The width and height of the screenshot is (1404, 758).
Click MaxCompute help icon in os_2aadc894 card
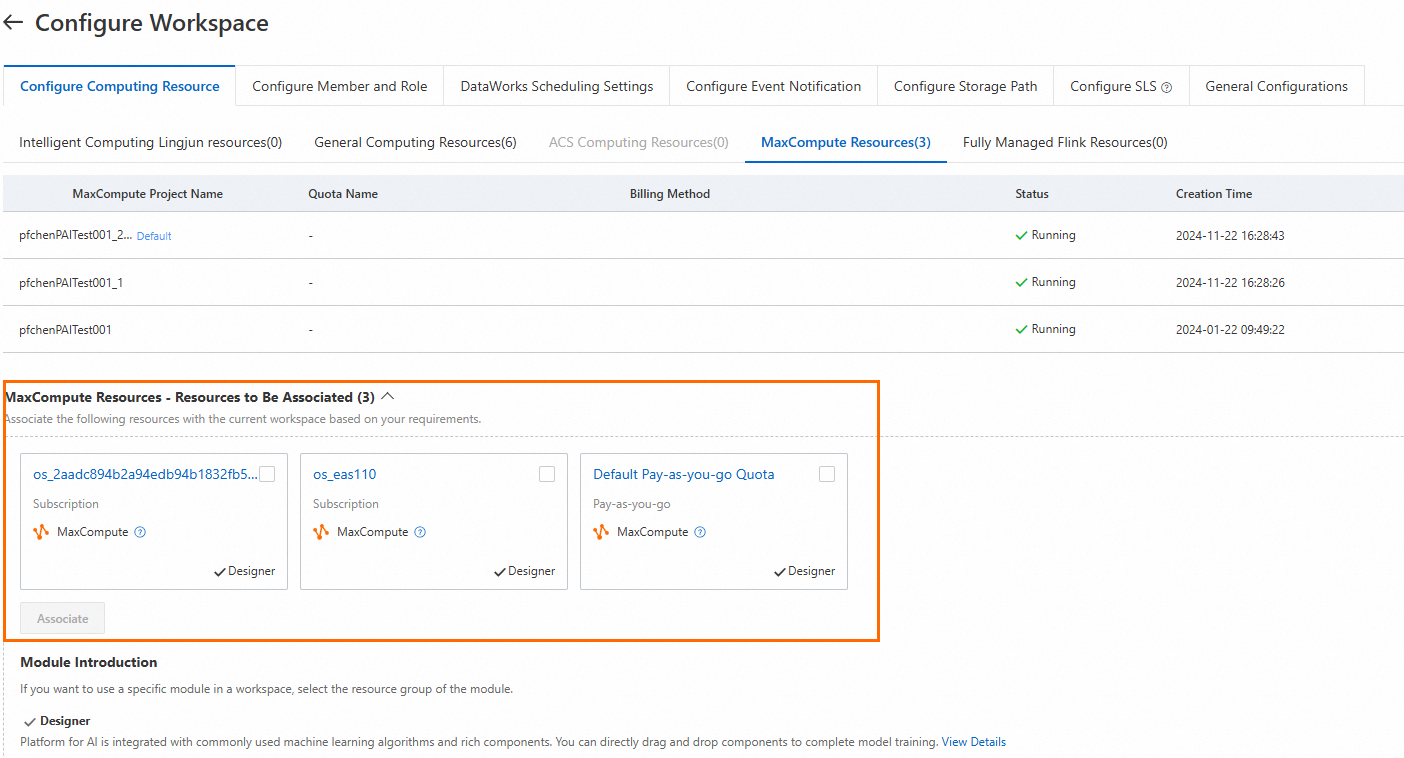click(140, 532)
